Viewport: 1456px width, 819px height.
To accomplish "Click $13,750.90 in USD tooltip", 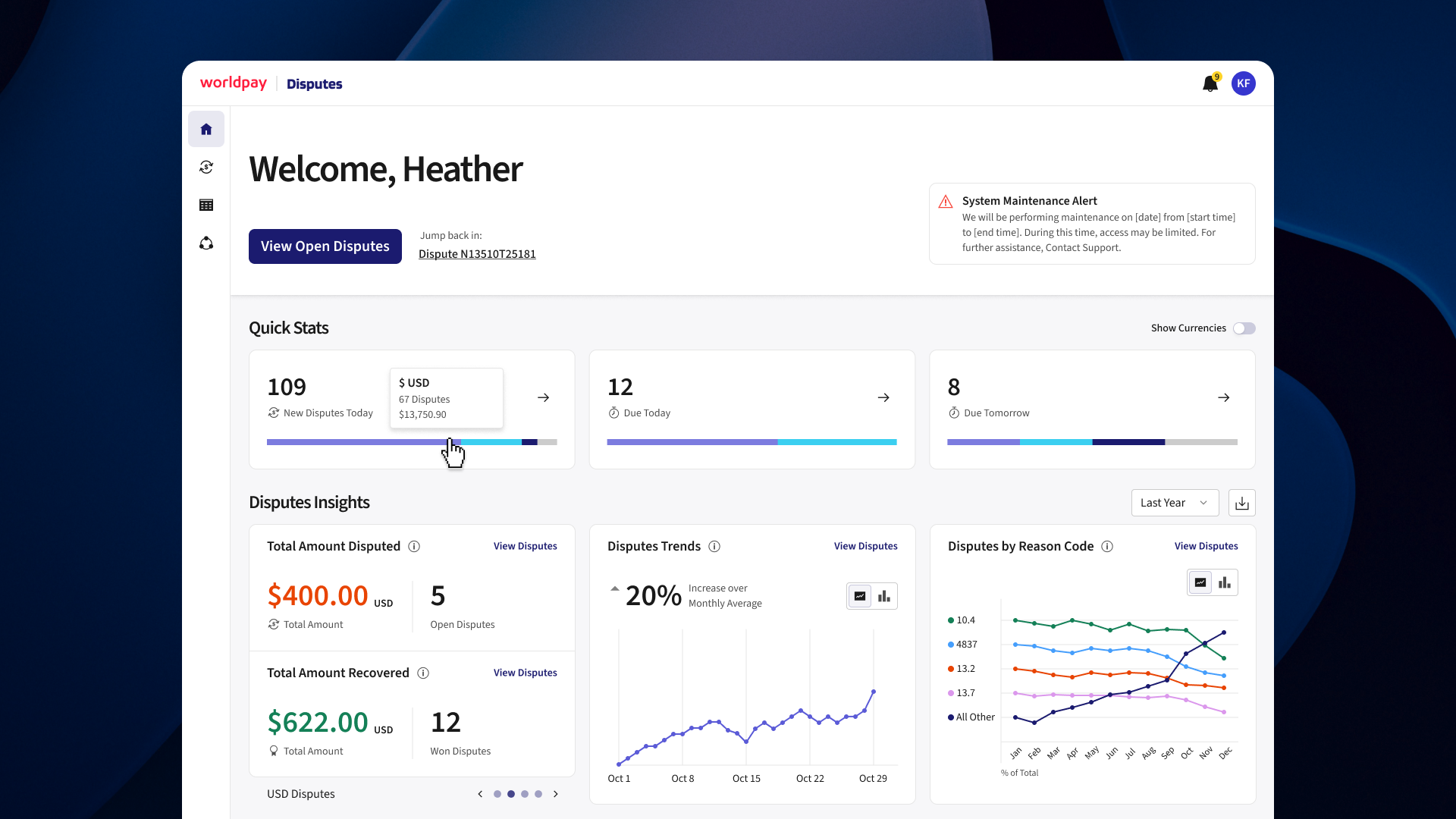I will pos(422,415).
